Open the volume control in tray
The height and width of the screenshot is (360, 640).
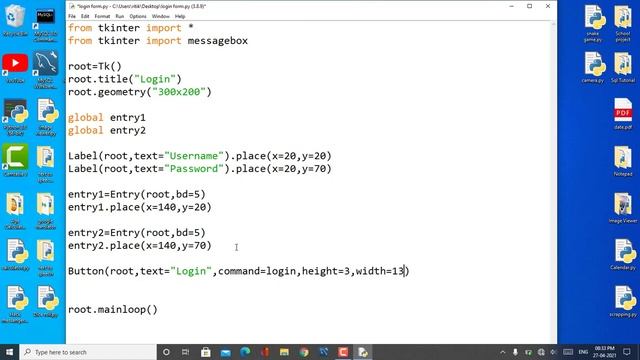pos(554,352)
